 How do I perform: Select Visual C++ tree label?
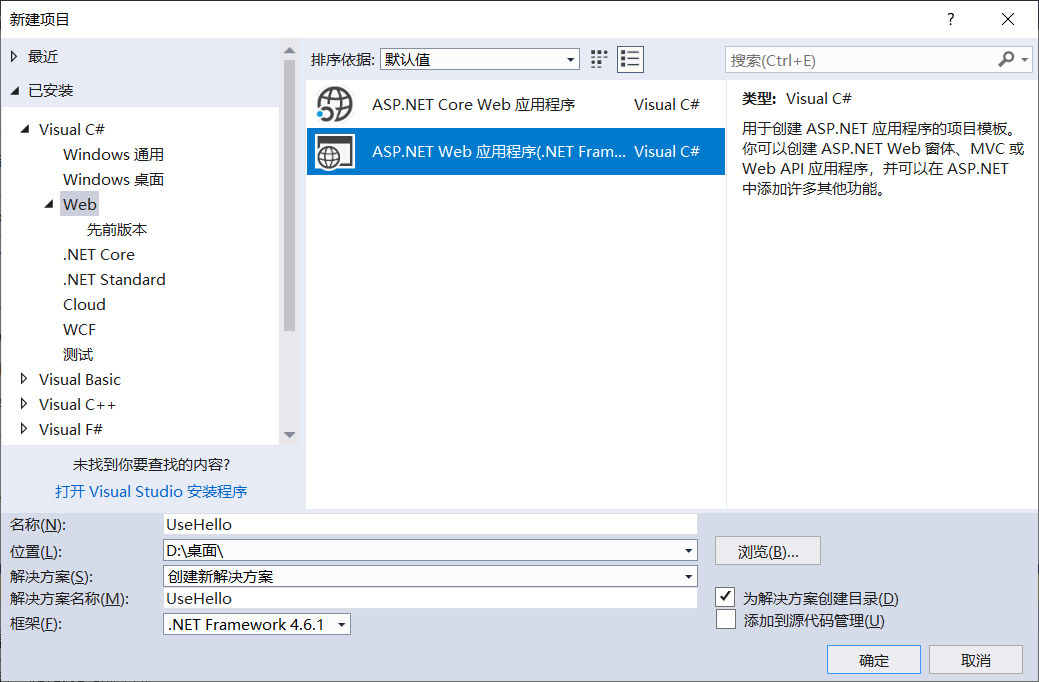(78, 404)
